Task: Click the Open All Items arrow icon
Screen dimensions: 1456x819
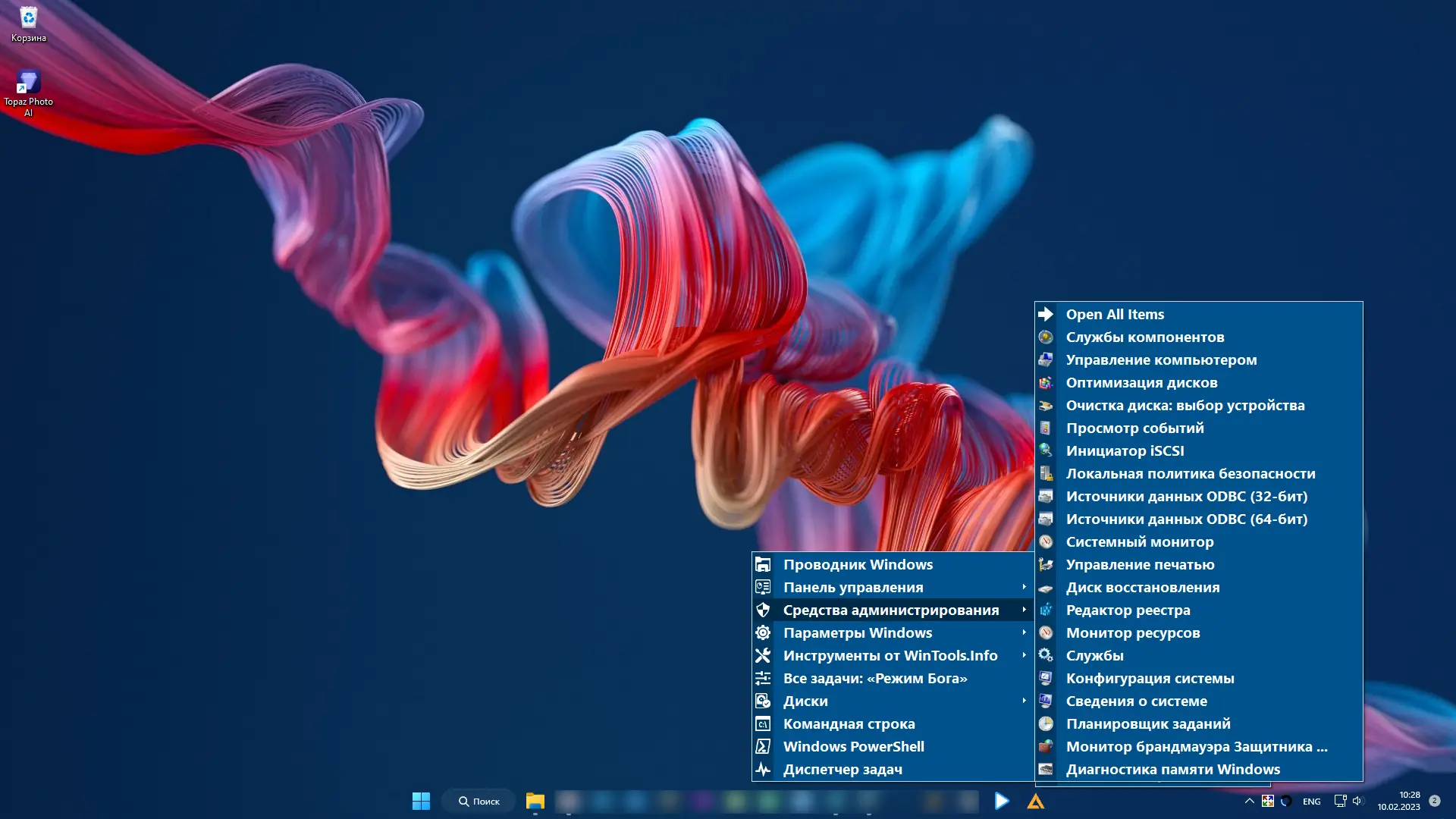Action: (x=1046, y=314)
